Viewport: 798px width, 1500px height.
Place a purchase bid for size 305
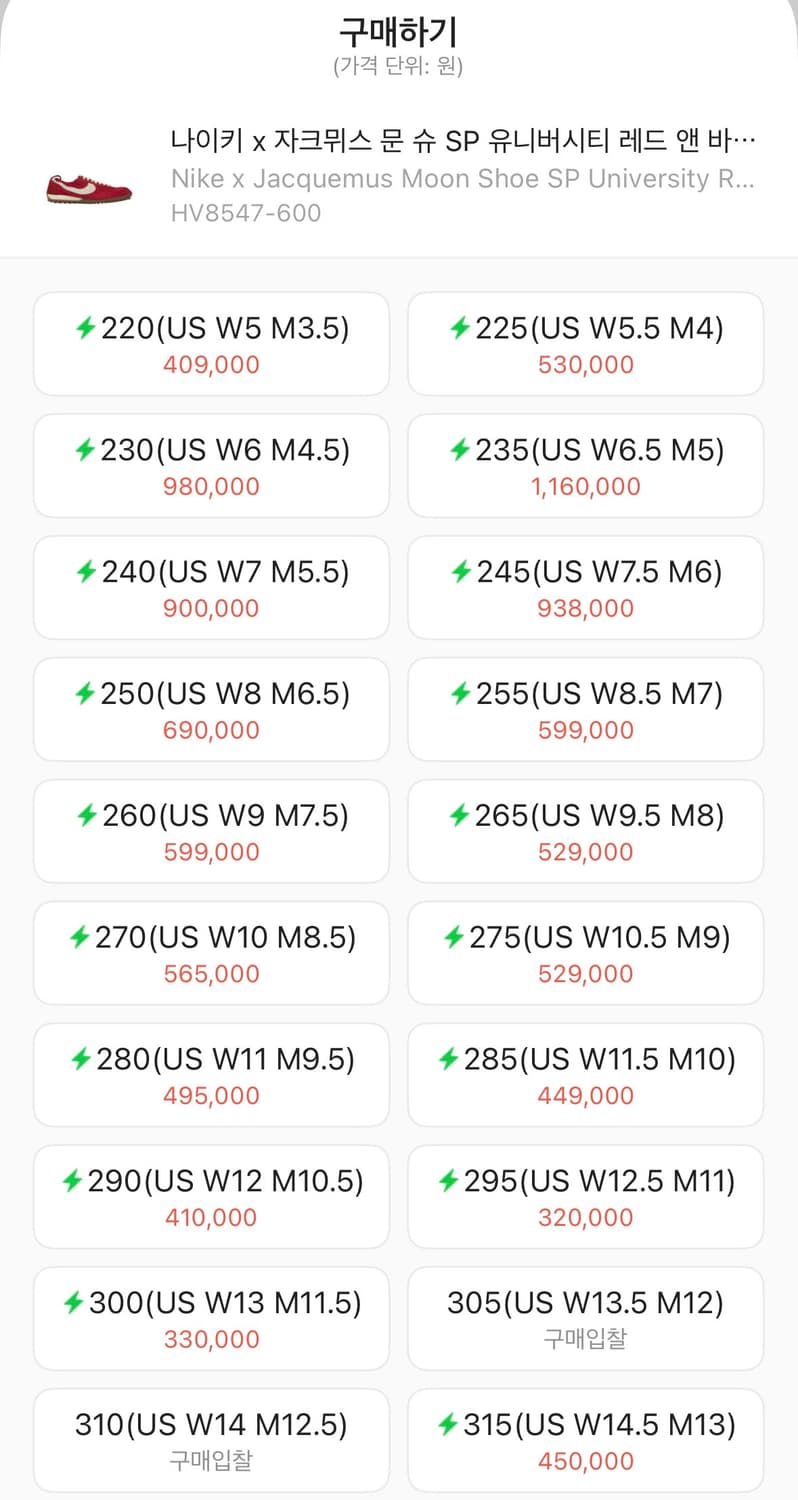(x=585, y=1319)
